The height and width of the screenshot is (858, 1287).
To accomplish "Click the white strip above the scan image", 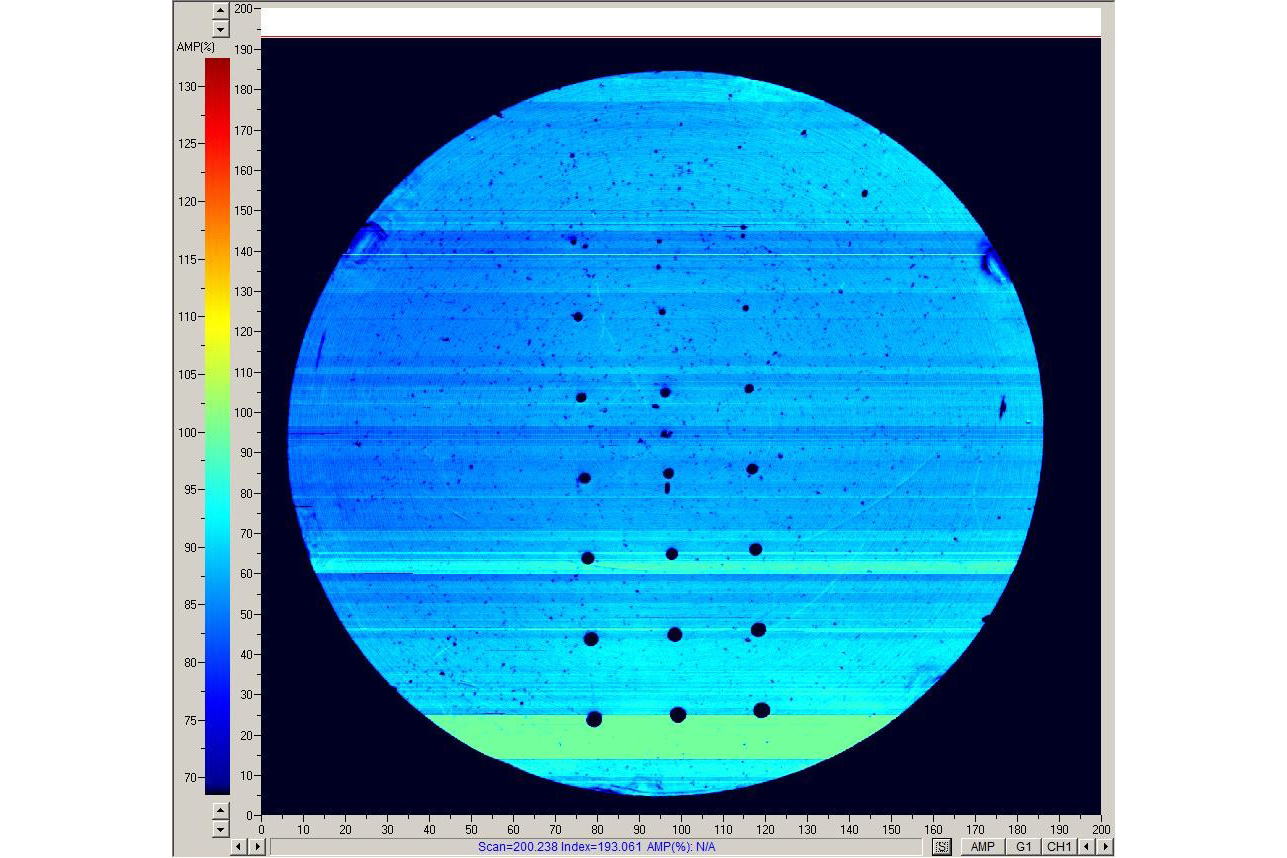I will tap(680, 21).
